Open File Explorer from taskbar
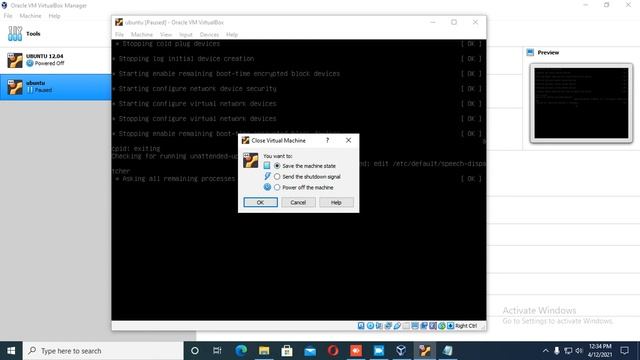Image resolution: width=640 pixels, height=360 pixels. 264,351
